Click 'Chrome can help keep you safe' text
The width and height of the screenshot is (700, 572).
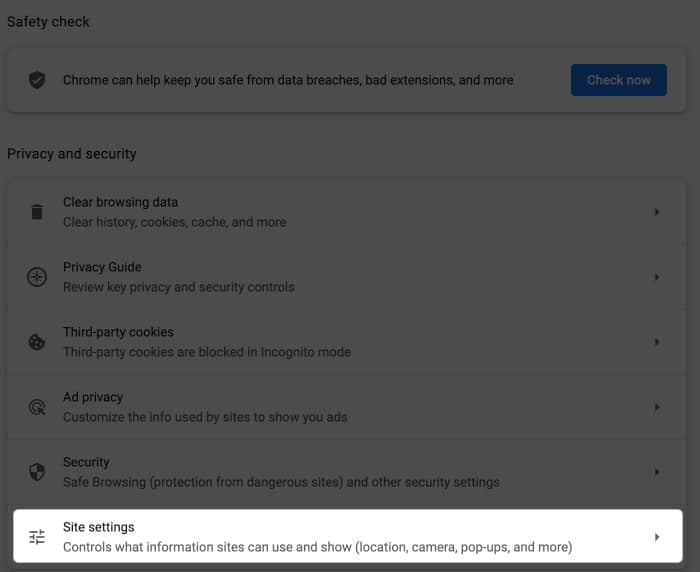(x=288, y=80)
